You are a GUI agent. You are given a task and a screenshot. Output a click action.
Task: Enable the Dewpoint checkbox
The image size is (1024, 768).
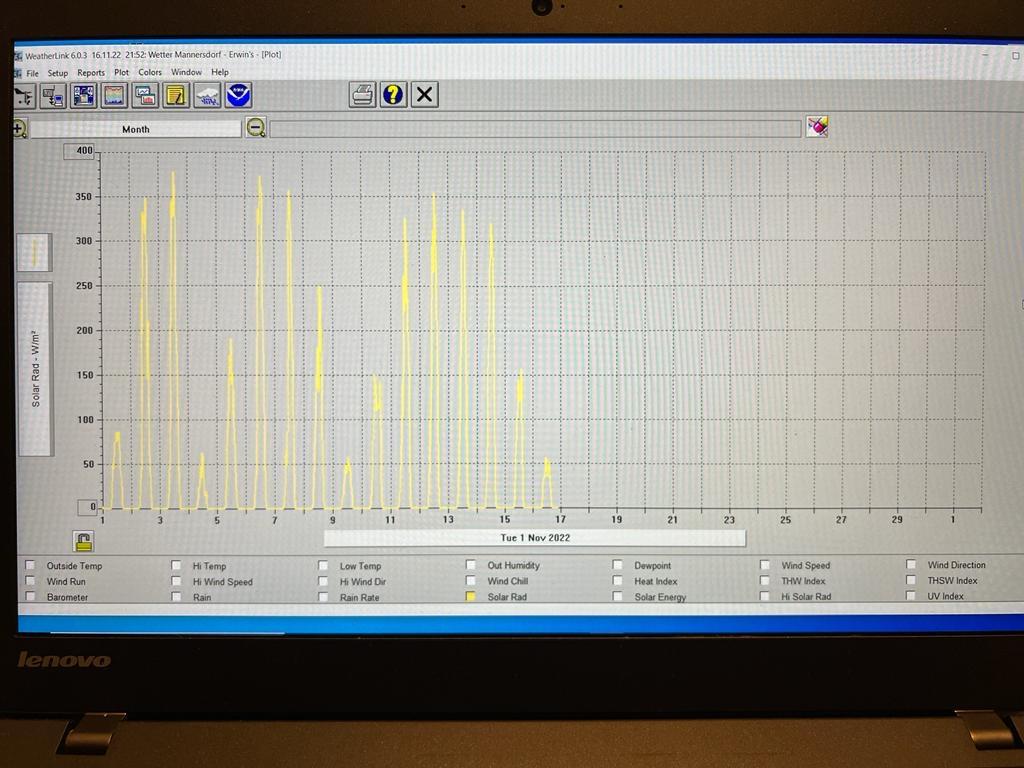tap(618, 565)
